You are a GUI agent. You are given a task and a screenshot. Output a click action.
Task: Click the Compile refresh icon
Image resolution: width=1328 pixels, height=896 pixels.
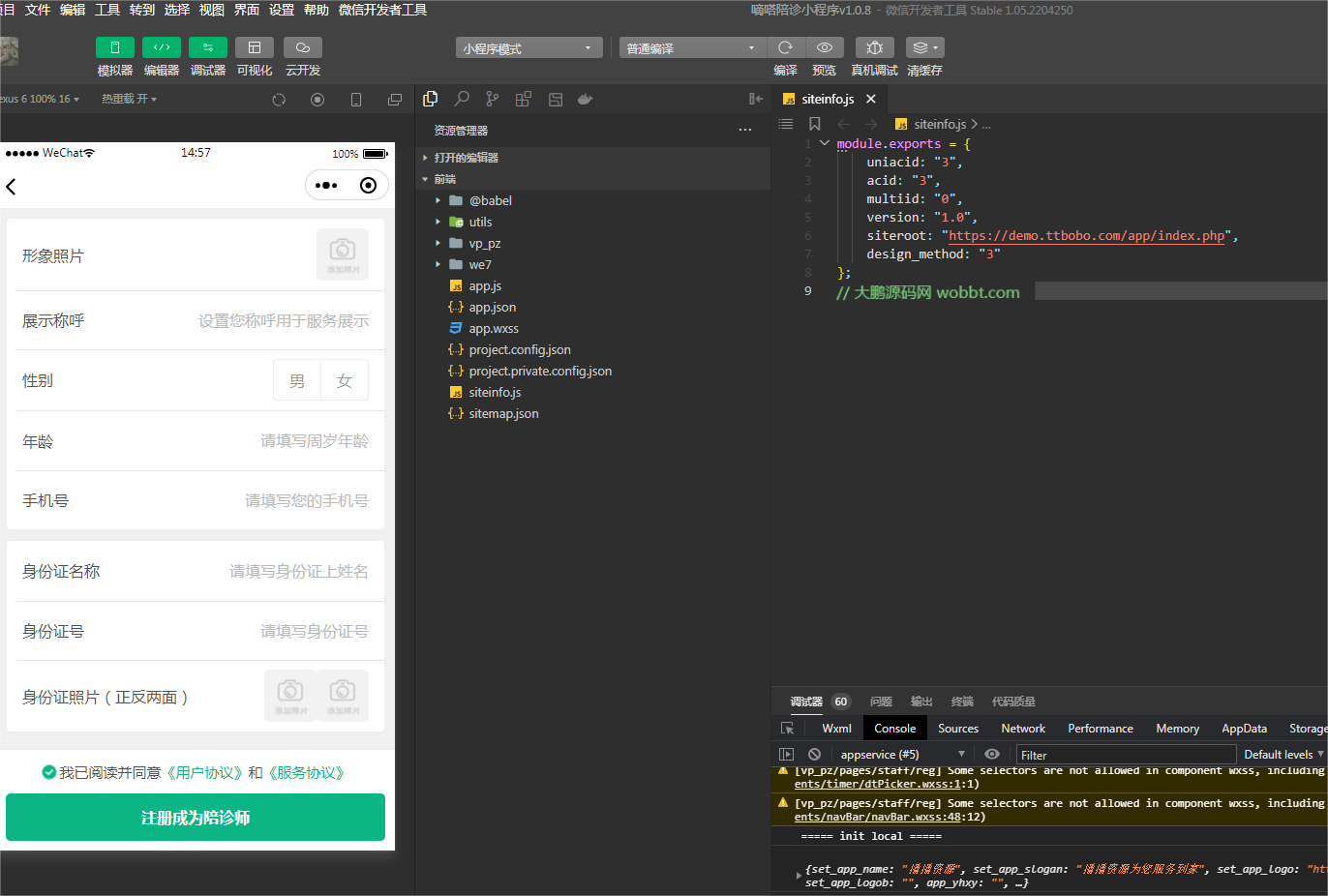pyautogui.click(x=785, y=47)
